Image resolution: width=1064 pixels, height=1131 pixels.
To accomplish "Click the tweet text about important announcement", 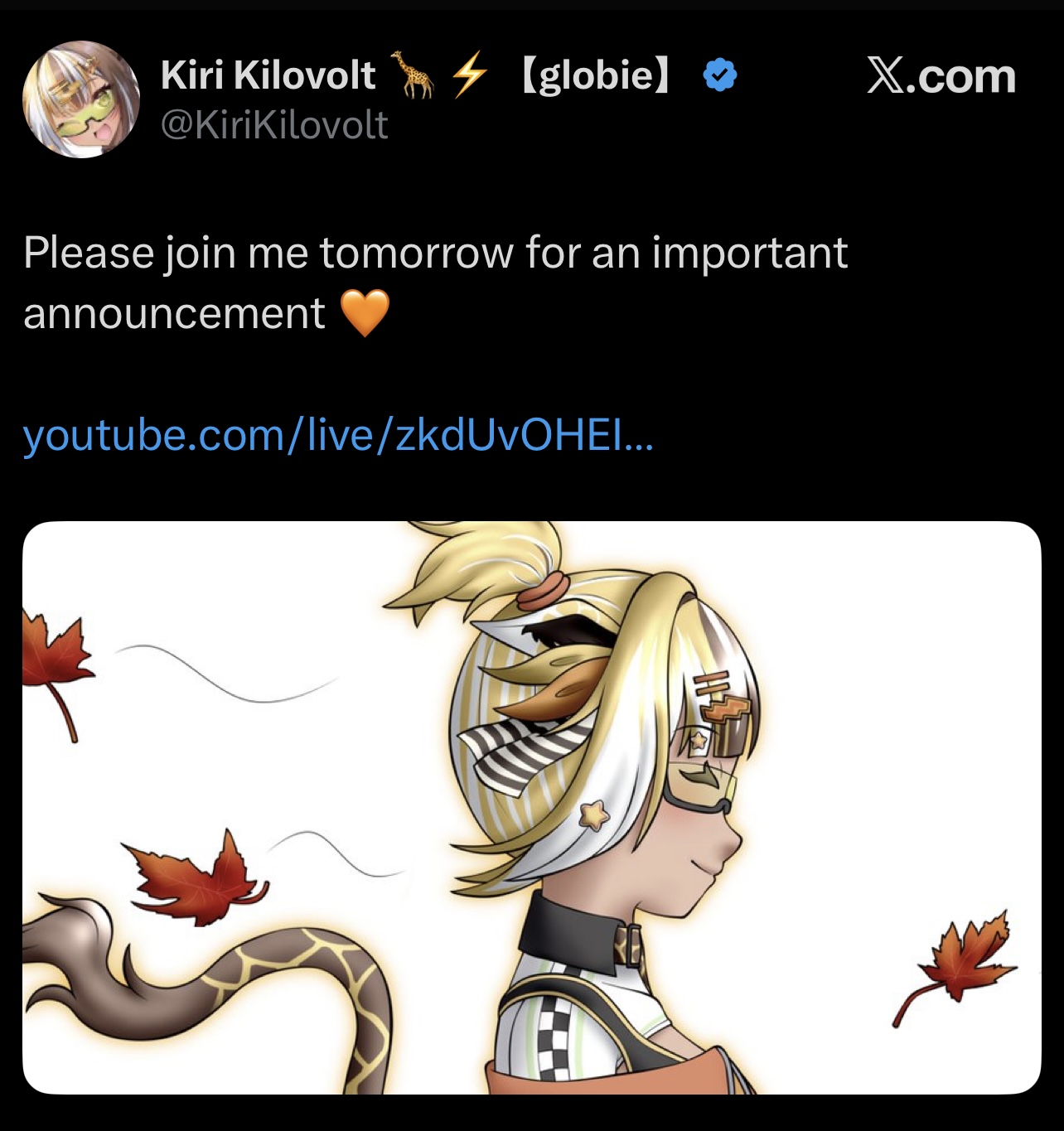I will 435,283.
